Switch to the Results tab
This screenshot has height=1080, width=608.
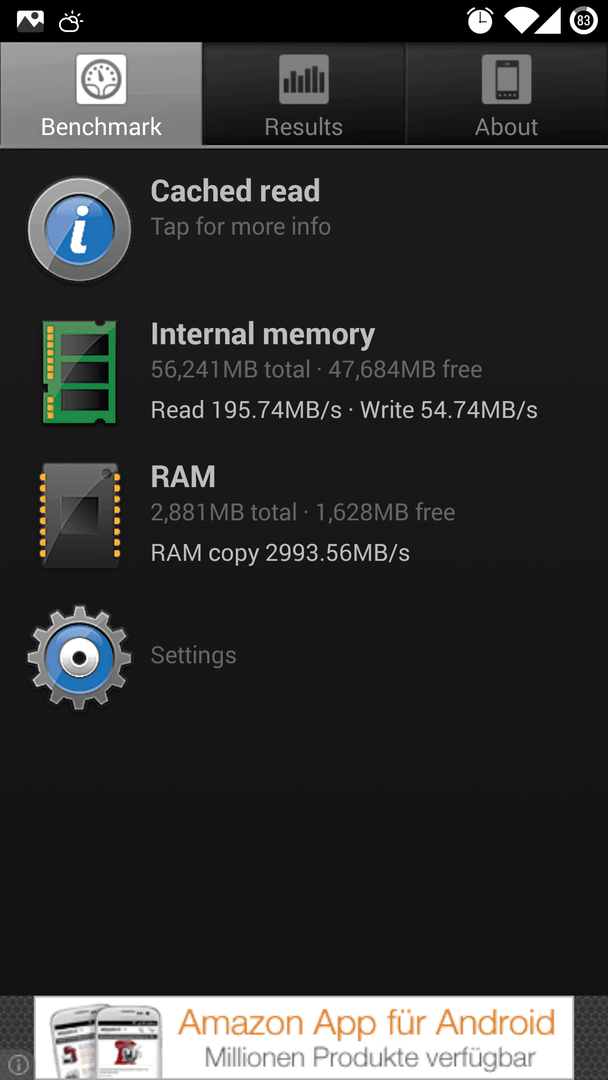[304, 94]
